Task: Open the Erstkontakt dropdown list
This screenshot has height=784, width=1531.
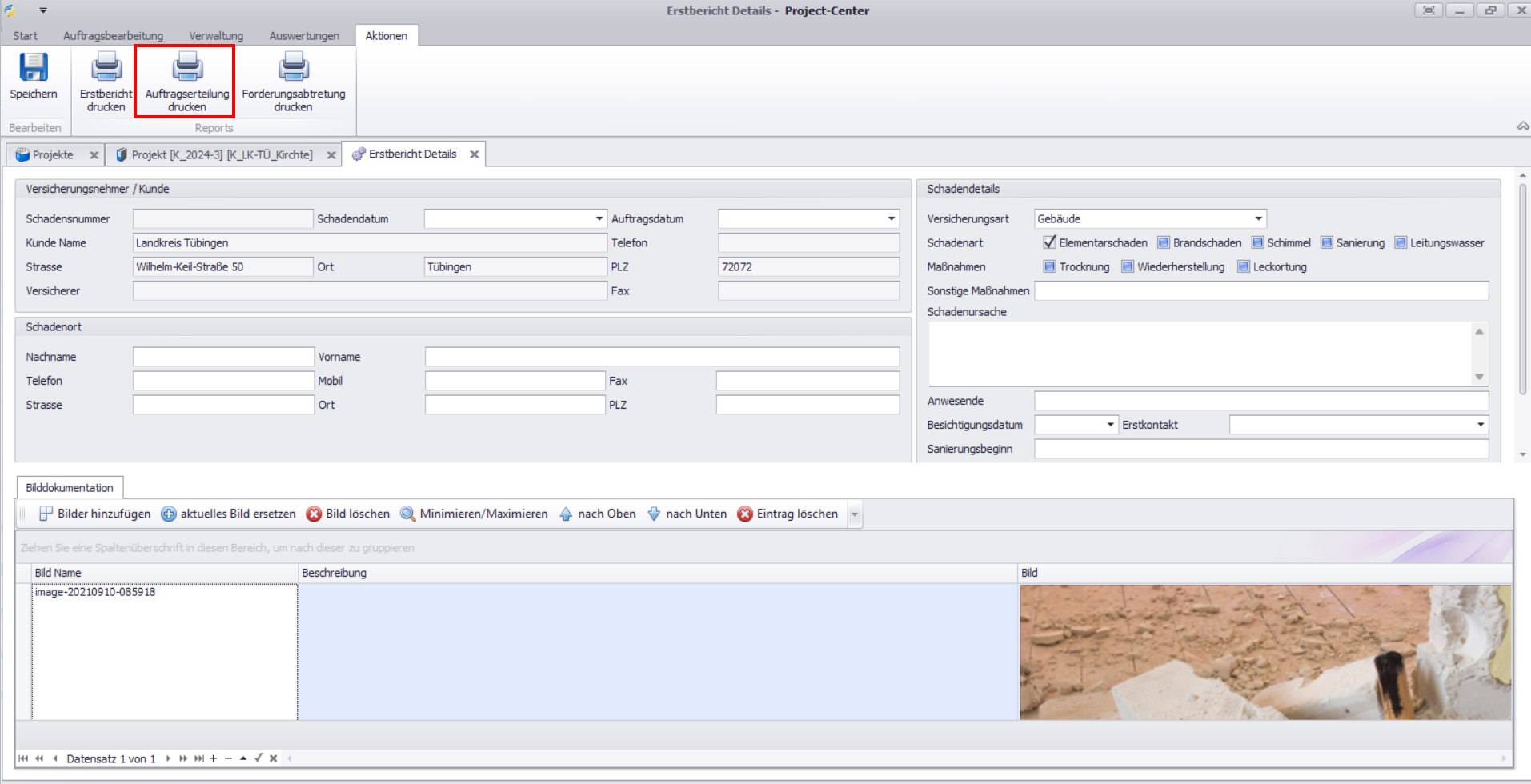Action: coord(1480,425)
